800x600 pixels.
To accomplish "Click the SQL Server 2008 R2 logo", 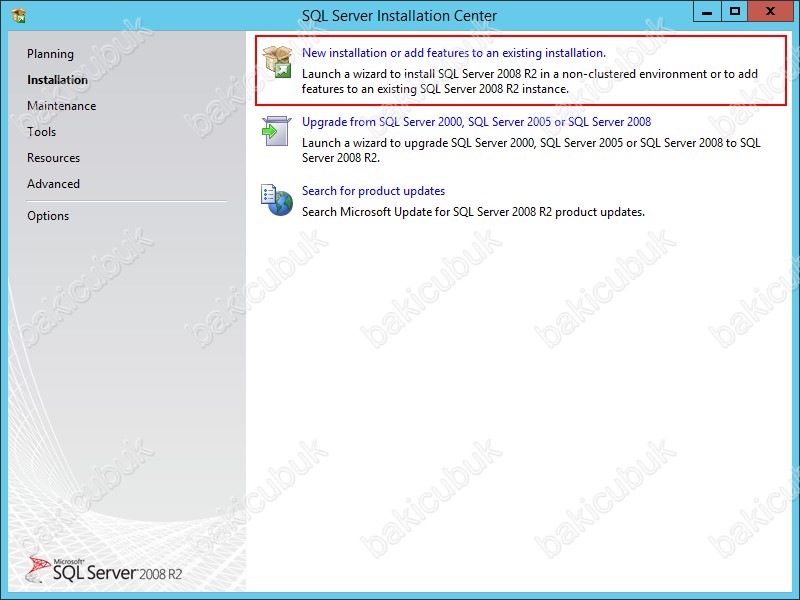I will point(105,569).
